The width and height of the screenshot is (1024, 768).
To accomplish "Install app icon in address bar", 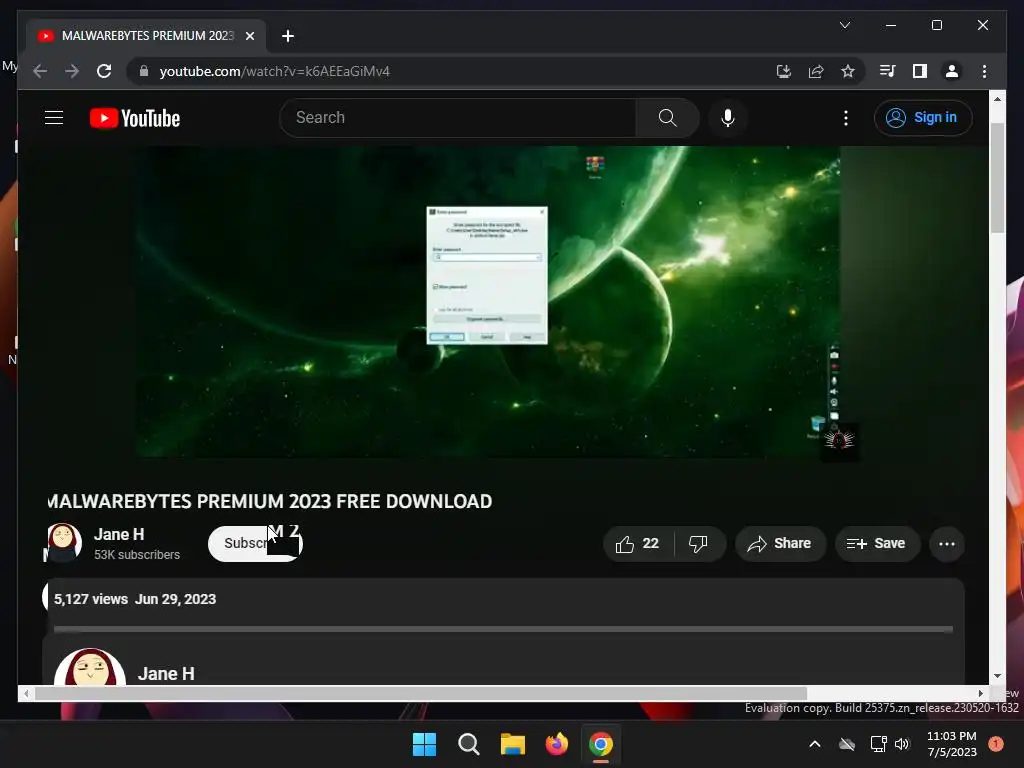I will point(784,71).
